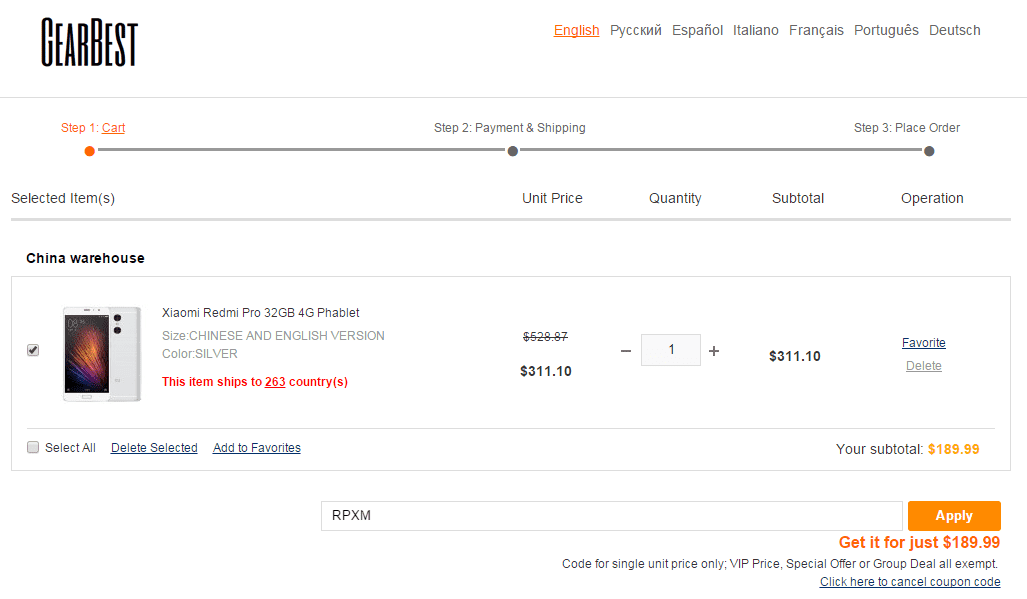The height and width of the screenshot is (599, 1027).
Task: Open the Xiaomi Redmi Pro product thumbnail
Action: click(102, 354)
